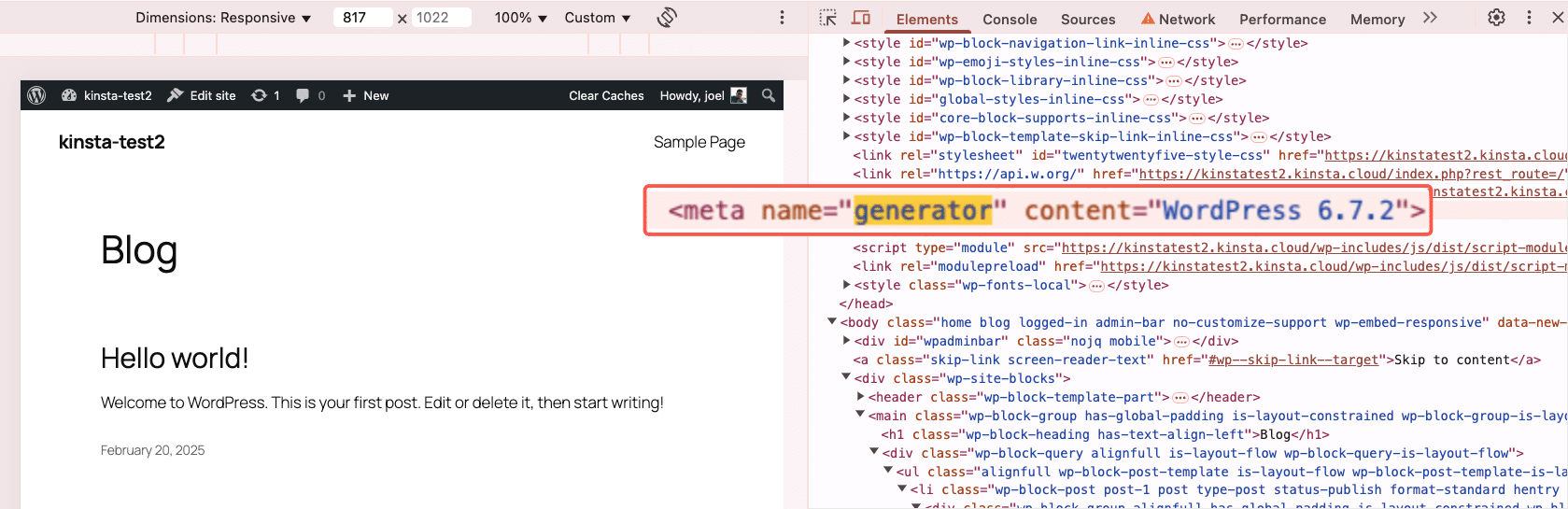
Task: Click the Clear Caches button
Action: coord(606,95)
